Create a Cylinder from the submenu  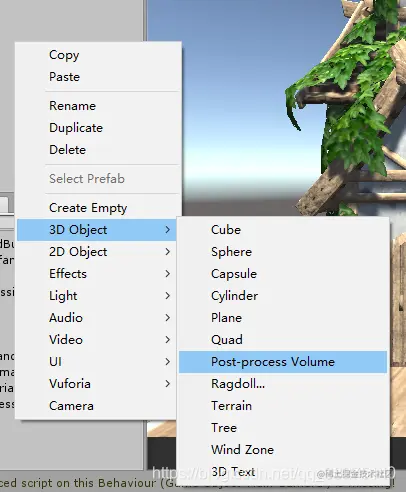283,296
